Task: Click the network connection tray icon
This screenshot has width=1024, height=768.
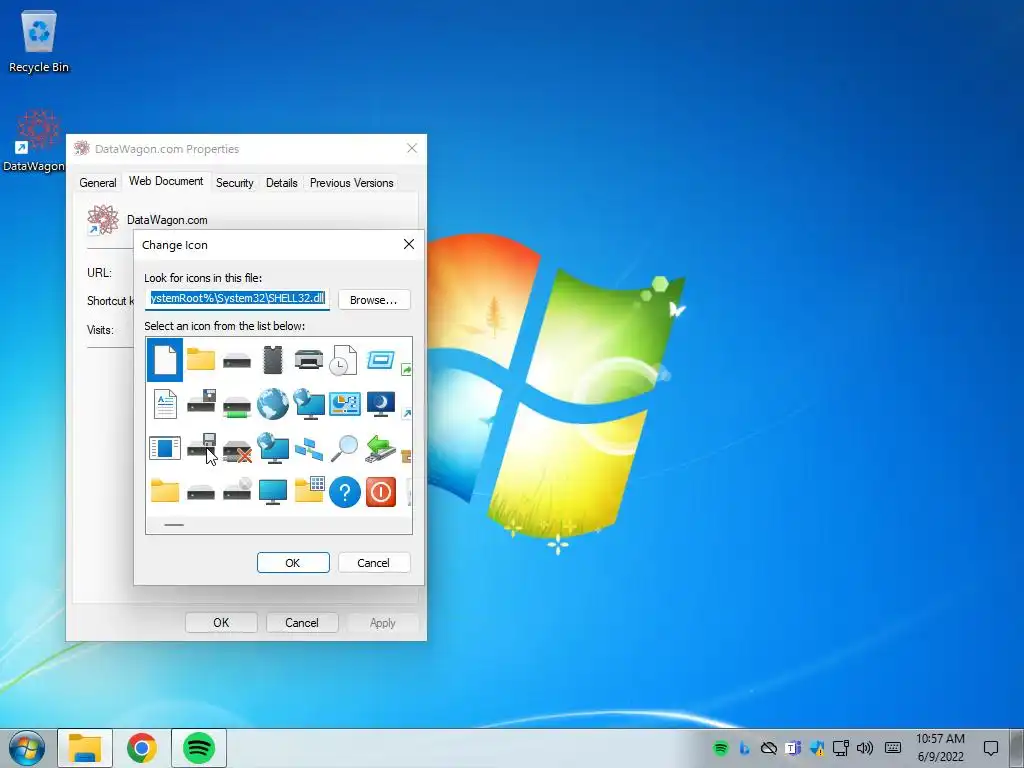Action: (840, 748)
